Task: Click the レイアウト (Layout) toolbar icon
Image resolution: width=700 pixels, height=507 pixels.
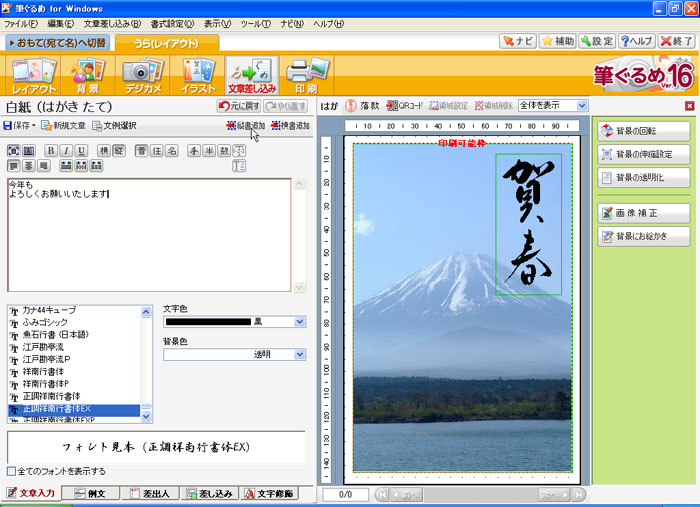Action: point(33,75)
